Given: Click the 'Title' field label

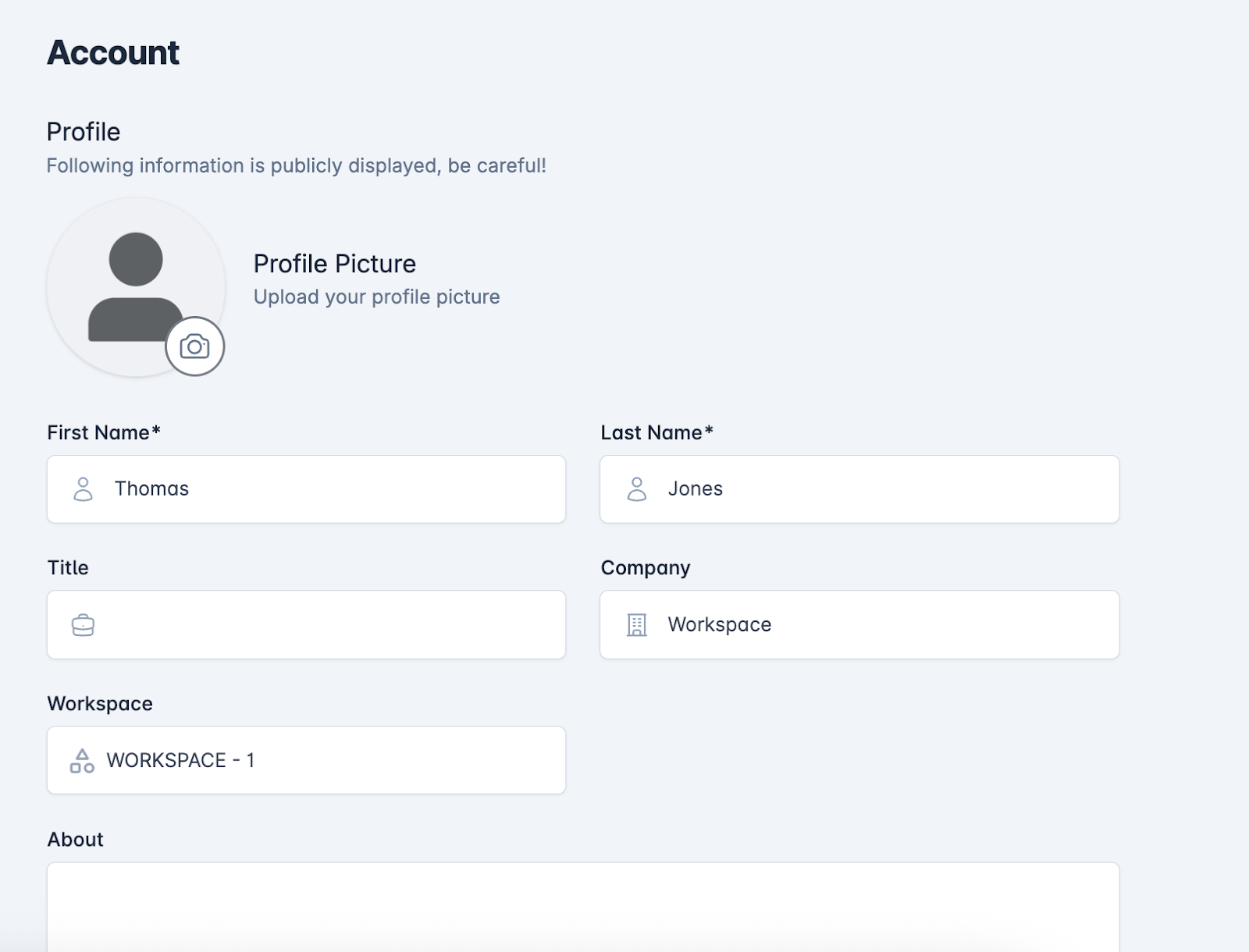Looking at the screenshot, I should coord(68,567).
